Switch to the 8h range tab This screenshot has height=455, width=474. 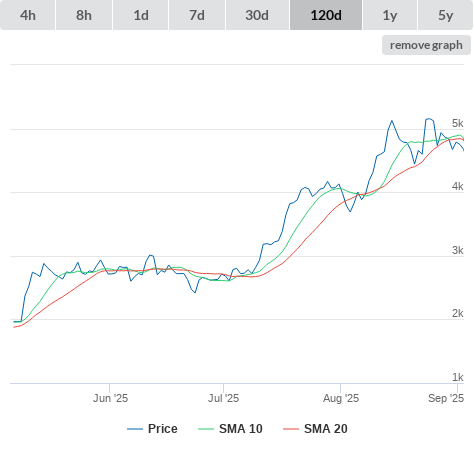(84, 15)
